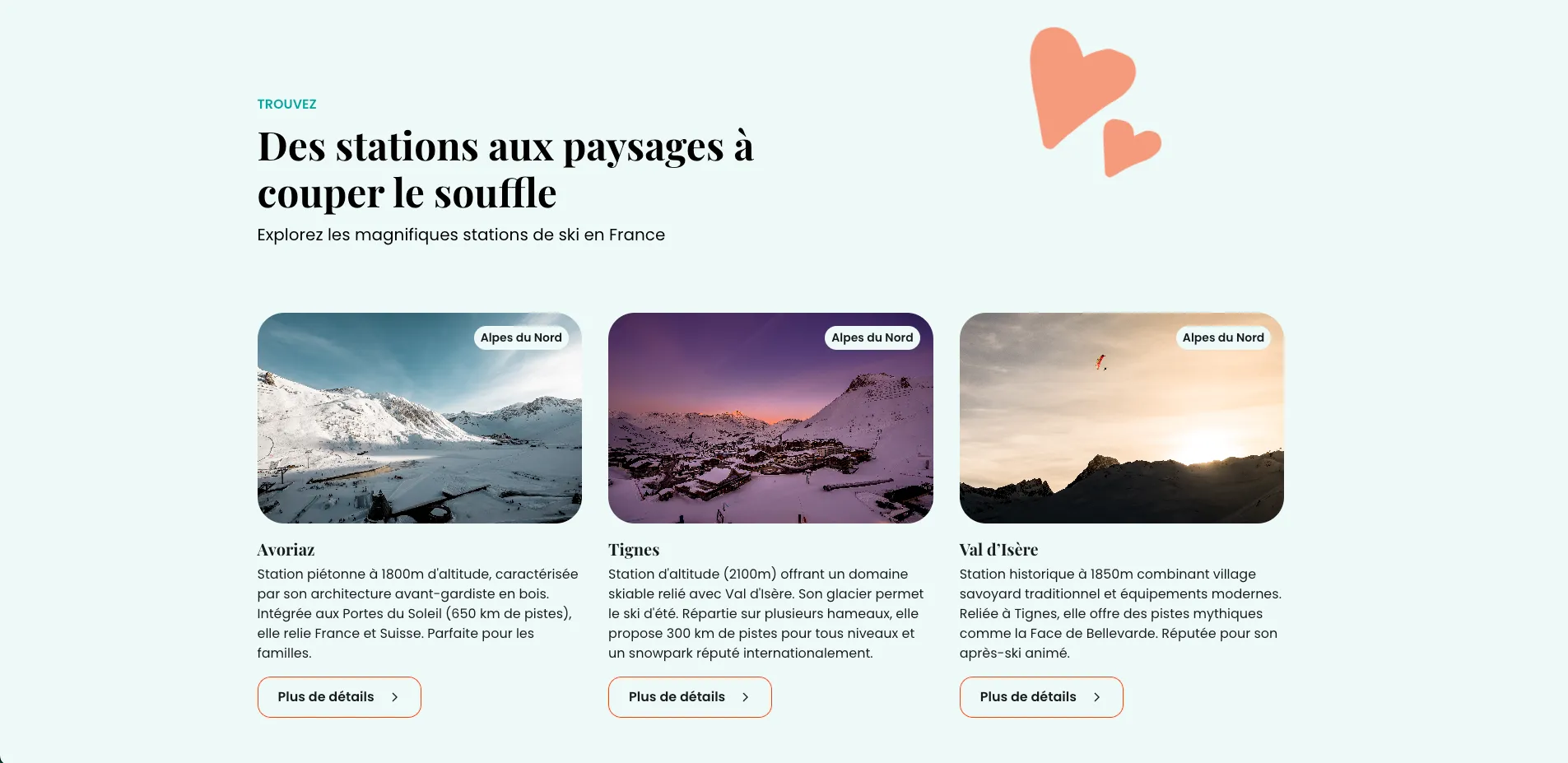Viewport: 1568px width, 763px height.
Task: Open Plus de détails for Tignes
Action: [690, 697]
